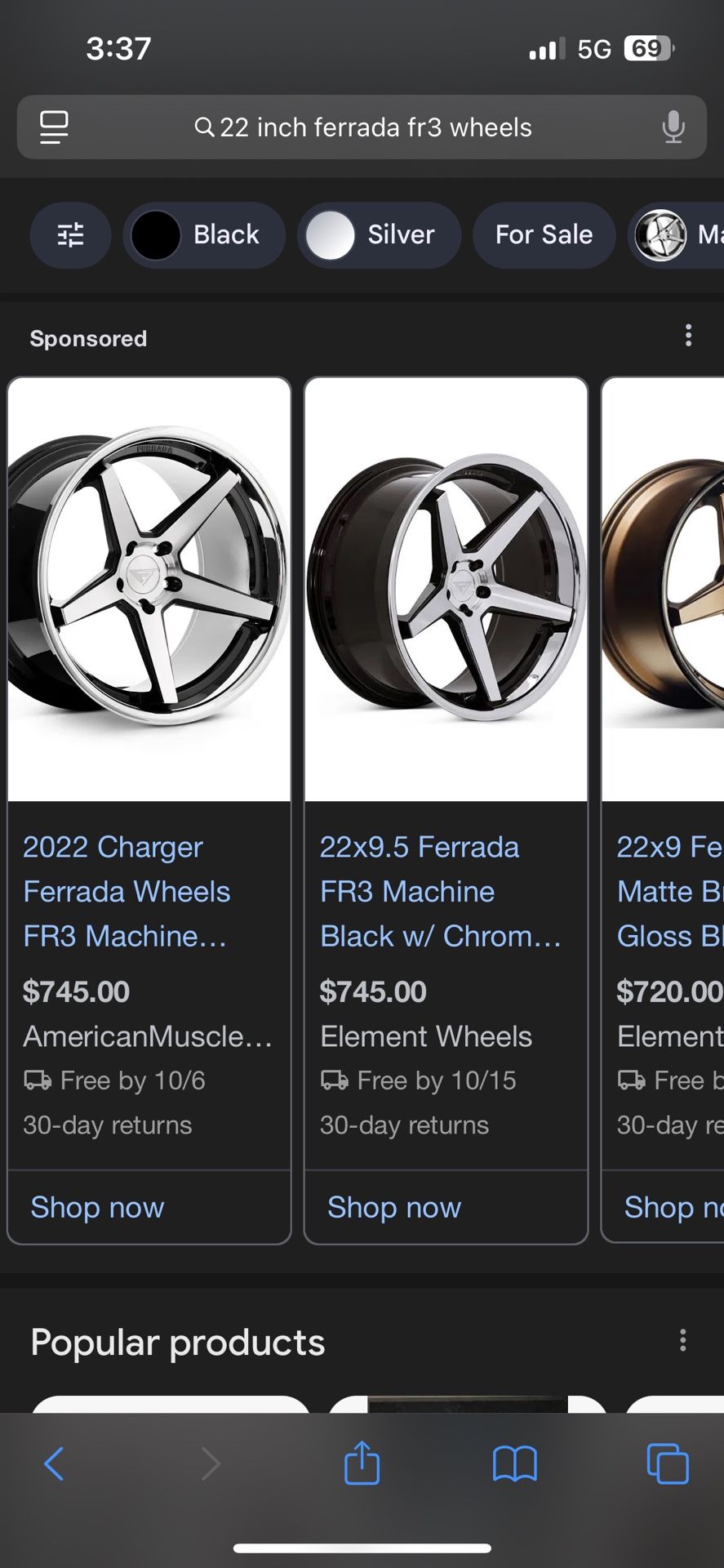724x1568 pixels.
Task: Tap the black swatch circle
Action: point(155,235)
